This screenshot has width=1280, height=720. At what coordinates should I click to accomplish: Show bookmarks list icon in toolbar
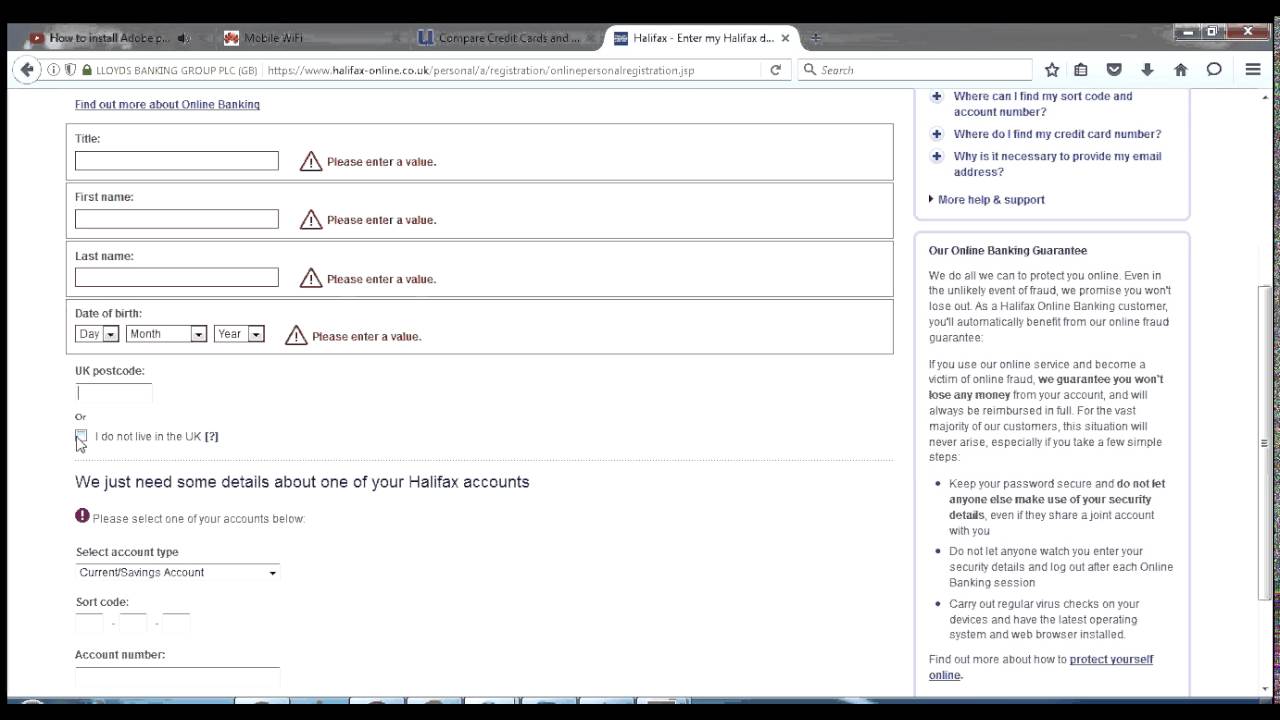coord(1081,70)
